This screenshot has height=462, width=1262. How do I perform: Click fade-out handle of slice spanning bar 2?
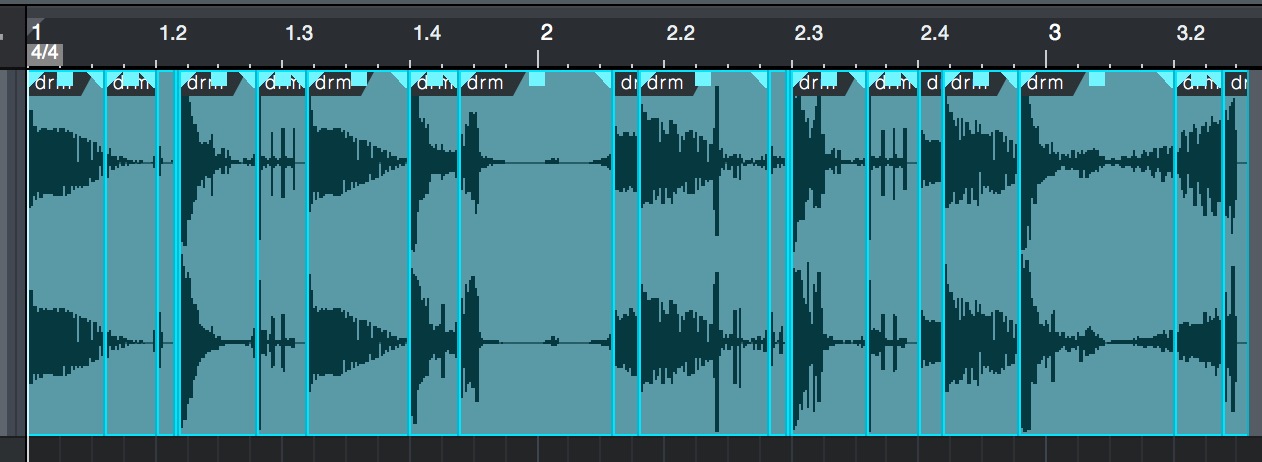click(604, 78)
